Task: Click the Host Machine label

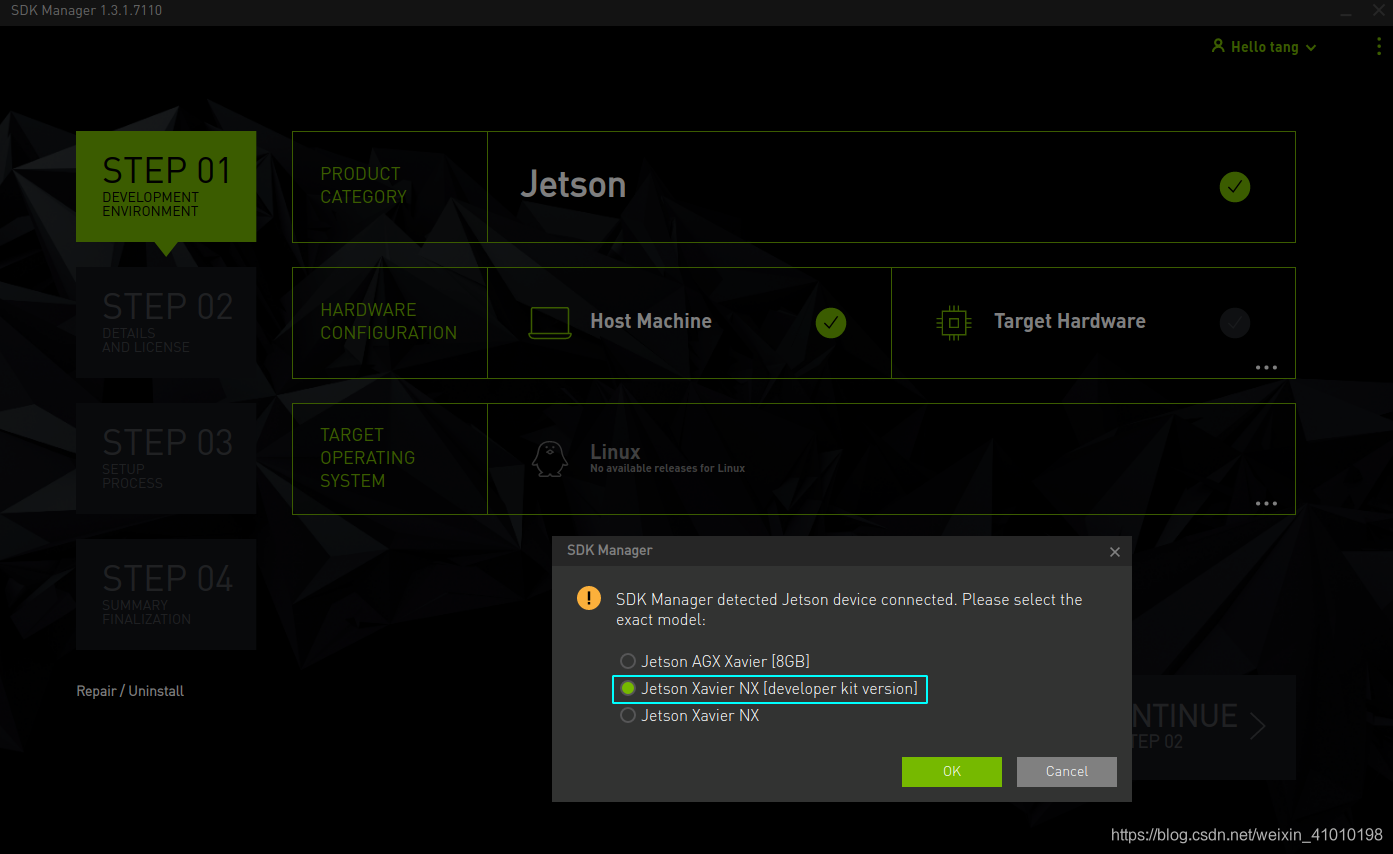Action: tap(651, 321)
